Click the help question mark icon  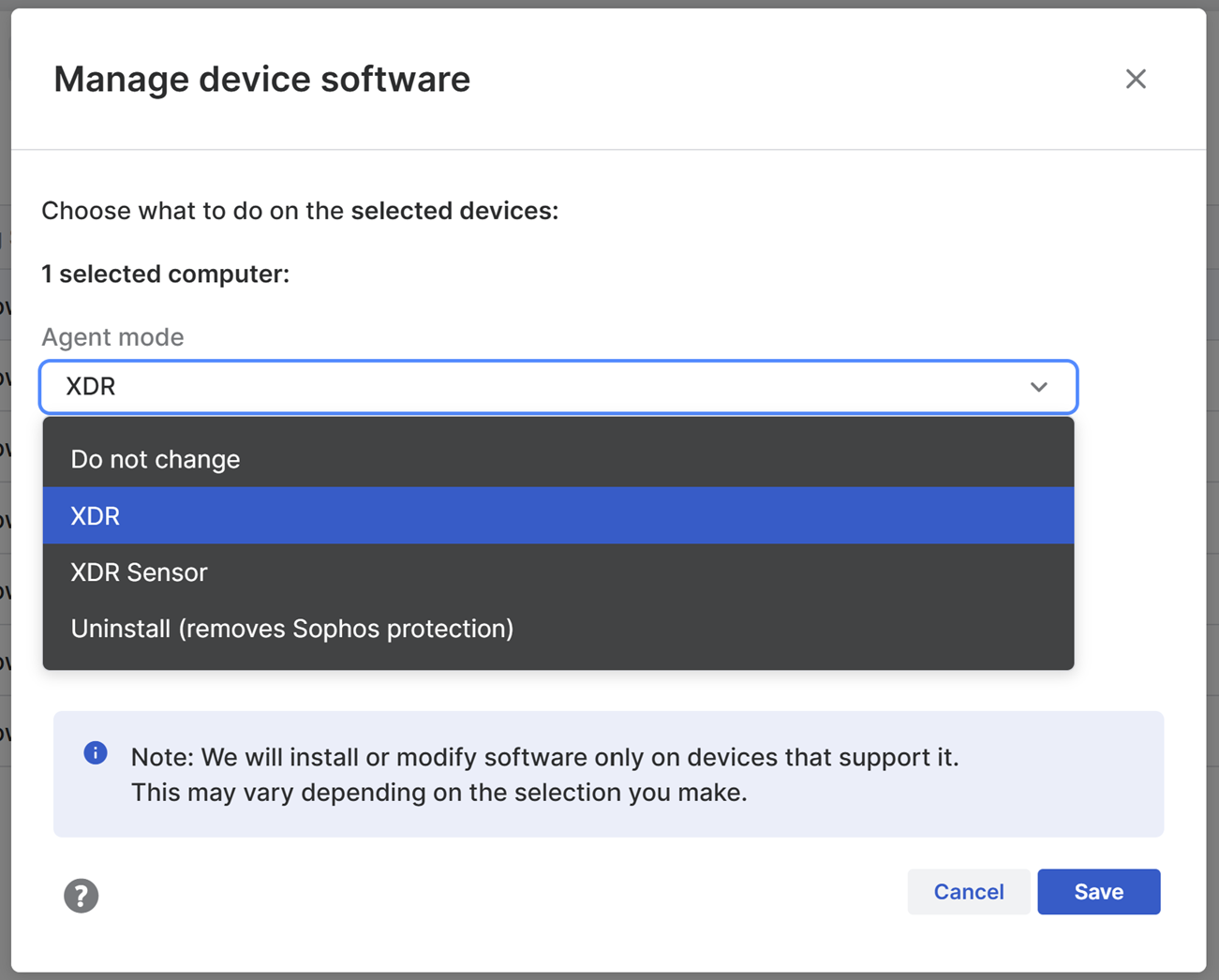(x=81, y=896)
